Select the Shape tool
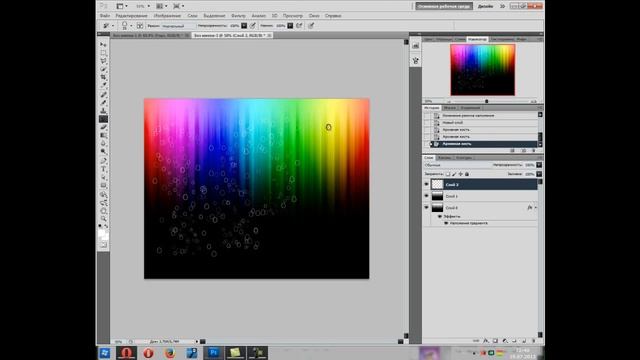The image size is (640, 360). (104, 185)
